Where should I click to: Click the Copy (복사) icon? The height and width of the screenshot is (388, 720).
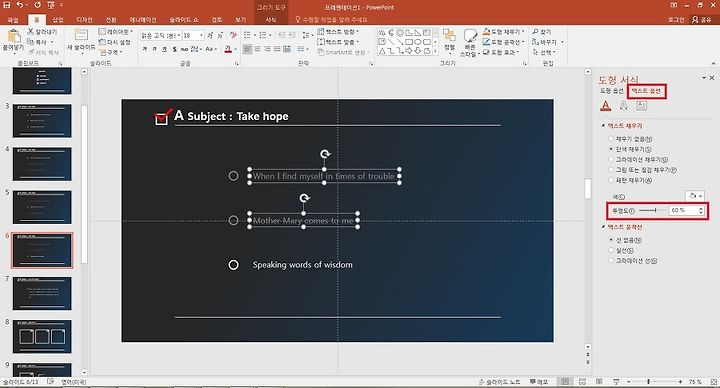31,42
